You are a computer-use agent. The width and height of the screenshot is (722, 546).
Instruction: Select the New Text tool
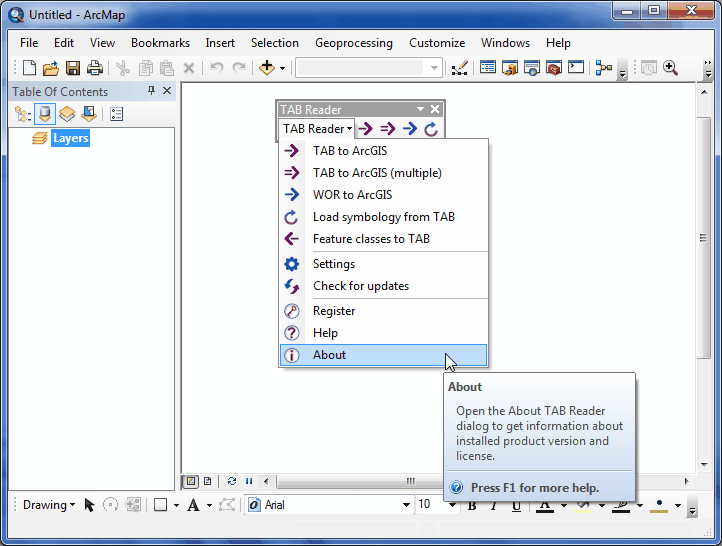[193, 505]
